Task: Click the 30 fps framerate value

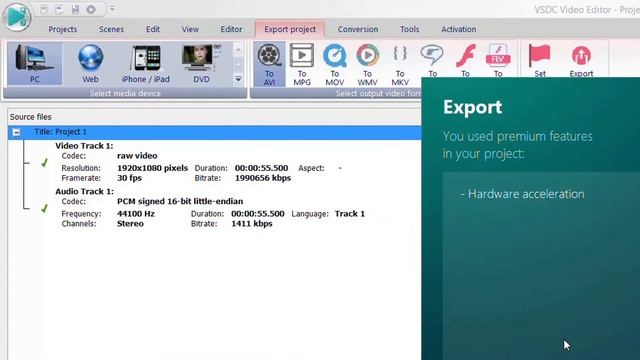Action: coord(129,178)
